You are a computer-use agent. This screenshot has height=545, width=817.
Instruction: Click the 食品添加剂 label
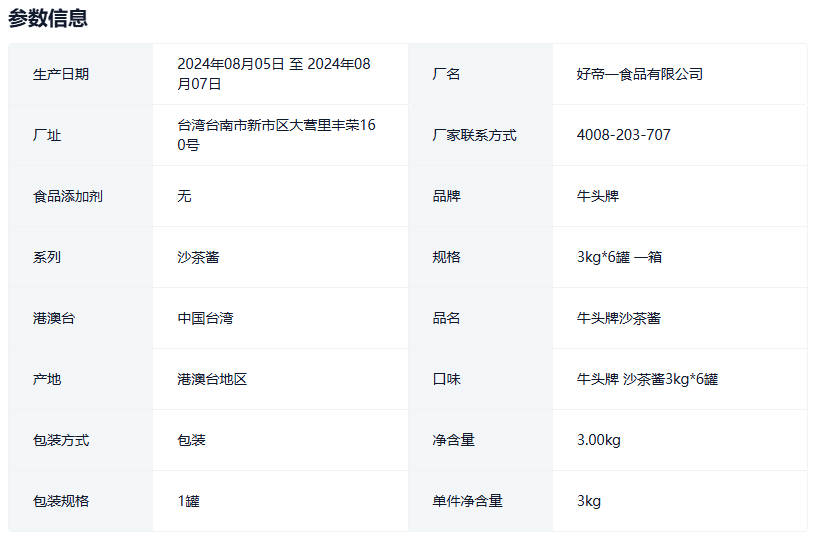[x=68, y=196]
